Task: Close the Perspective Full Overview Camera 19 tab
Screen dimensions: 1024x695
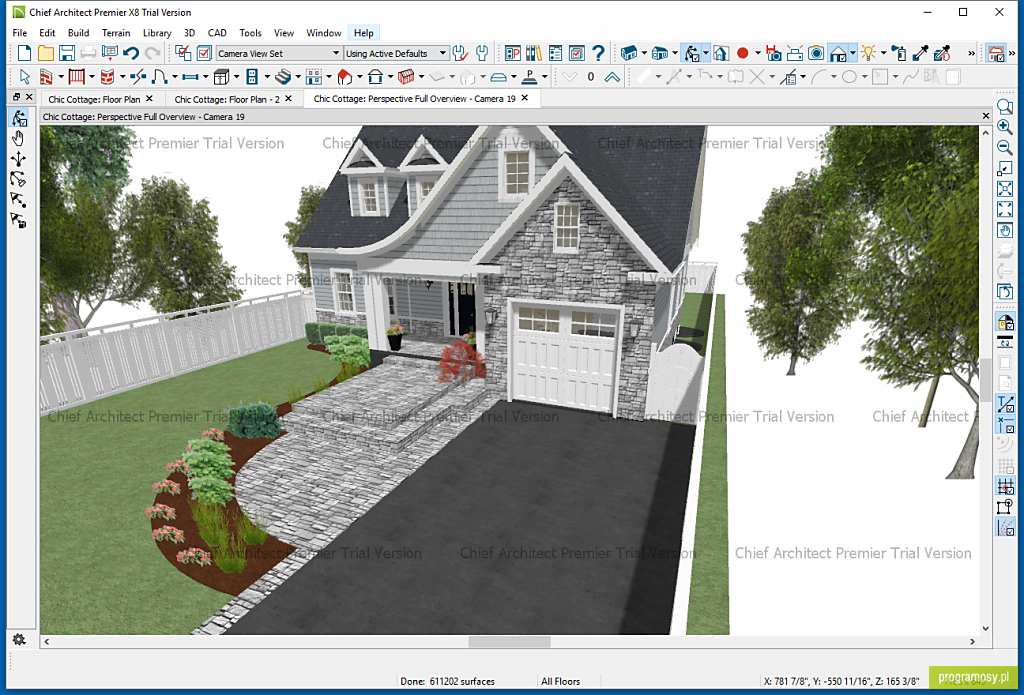Action: click(524, 98)
